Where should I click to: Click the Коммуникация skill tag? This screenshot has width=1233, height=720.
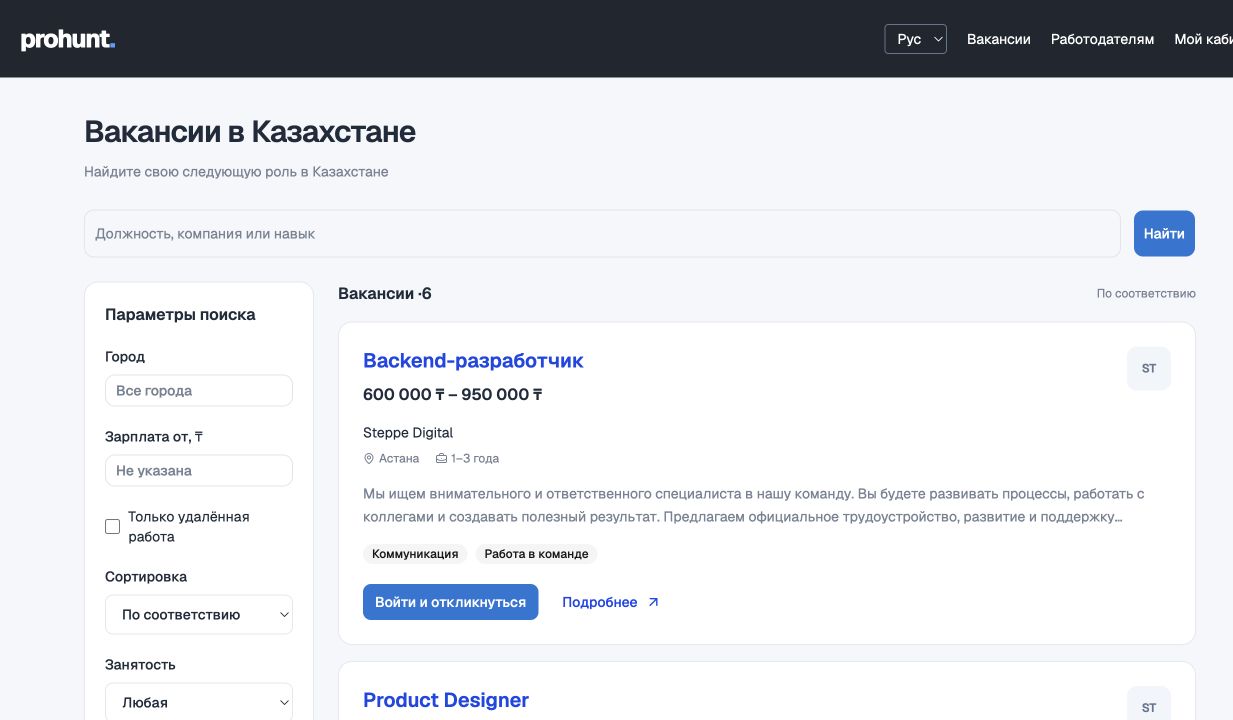[x=415, y=554]
